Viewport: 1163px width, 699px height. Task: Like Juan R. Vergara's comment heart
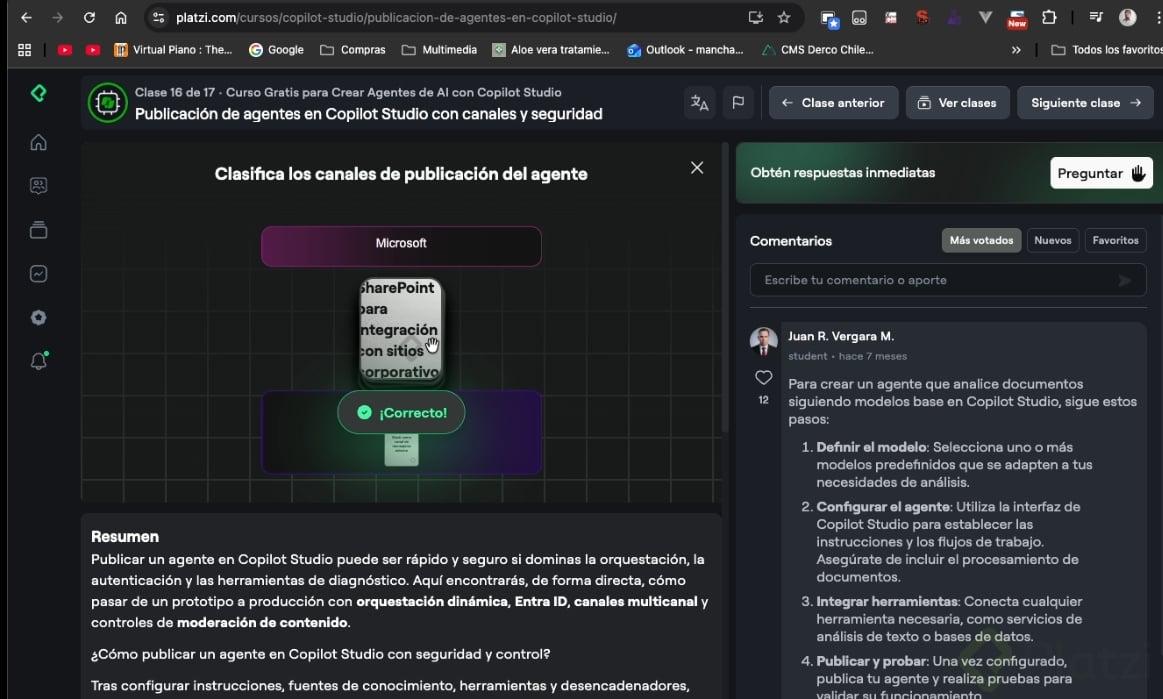[x=763, y=378]
